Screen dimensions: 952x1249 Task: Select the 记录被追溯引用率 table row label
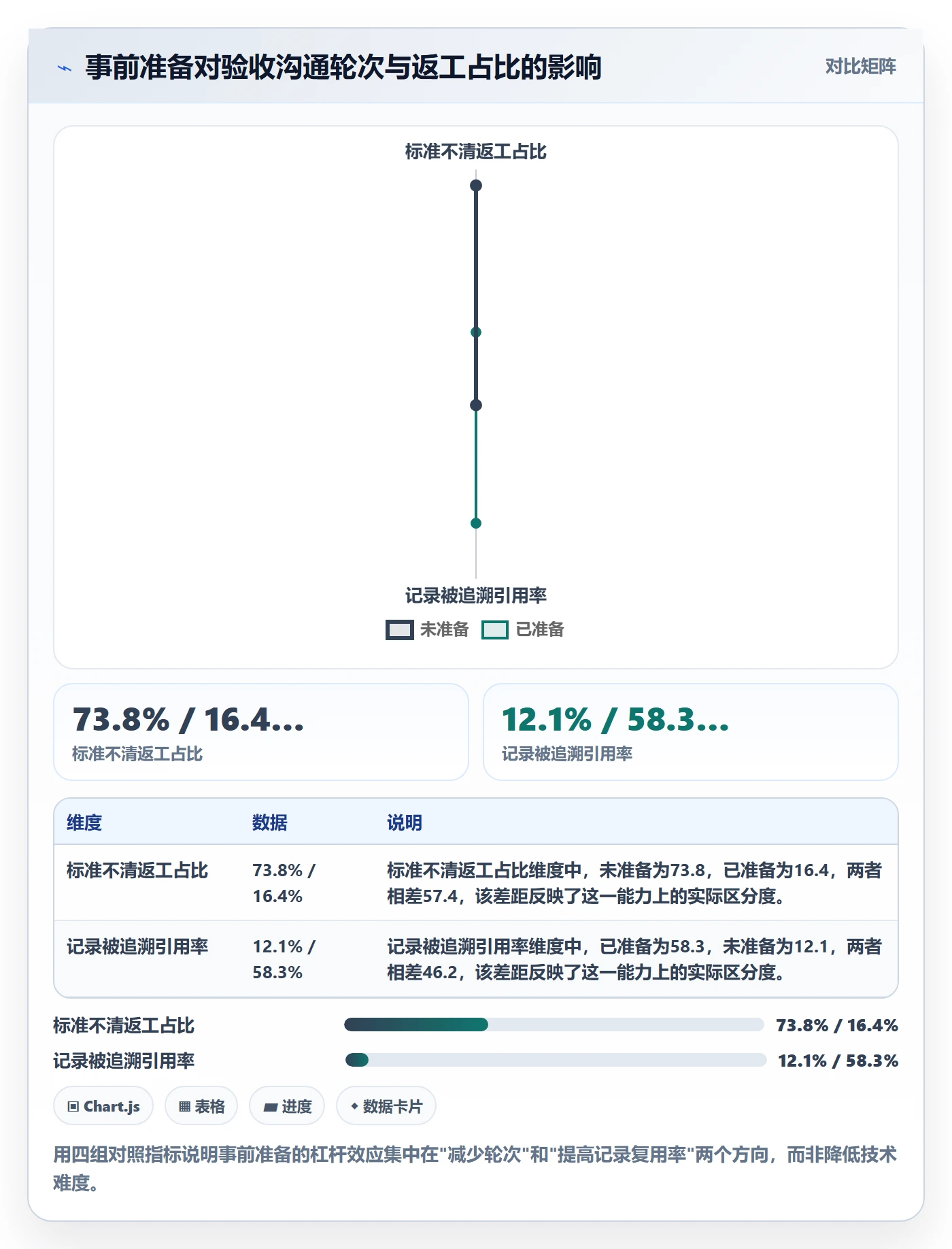(137, 947)
